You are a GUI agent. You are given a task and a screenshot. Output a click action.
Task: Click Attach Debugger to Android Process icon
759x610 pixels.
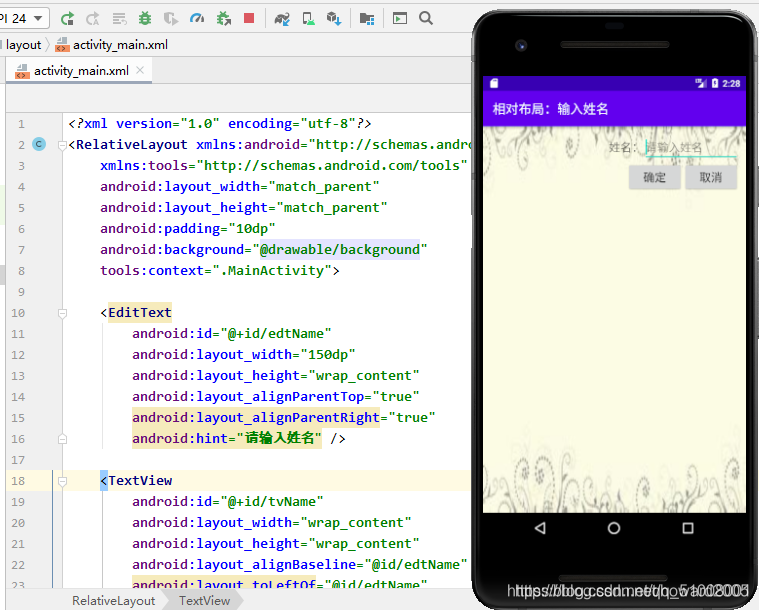(224, 19)
